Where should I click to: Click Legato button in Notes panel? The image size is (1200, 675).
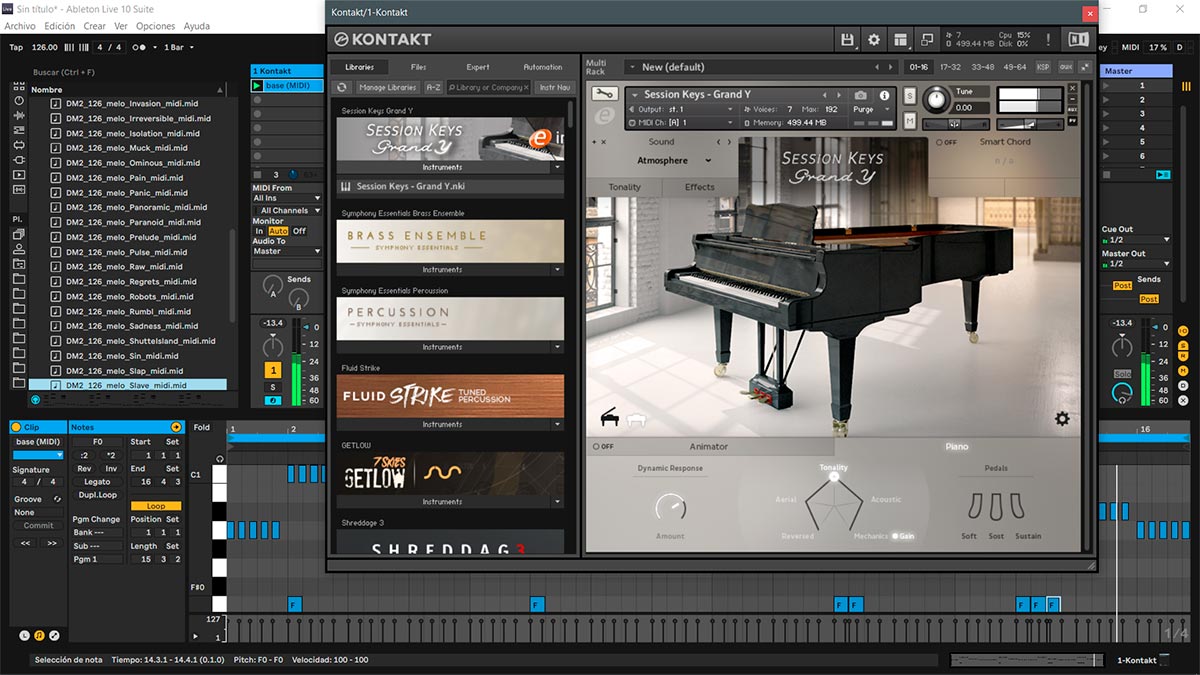pos(97,482)
